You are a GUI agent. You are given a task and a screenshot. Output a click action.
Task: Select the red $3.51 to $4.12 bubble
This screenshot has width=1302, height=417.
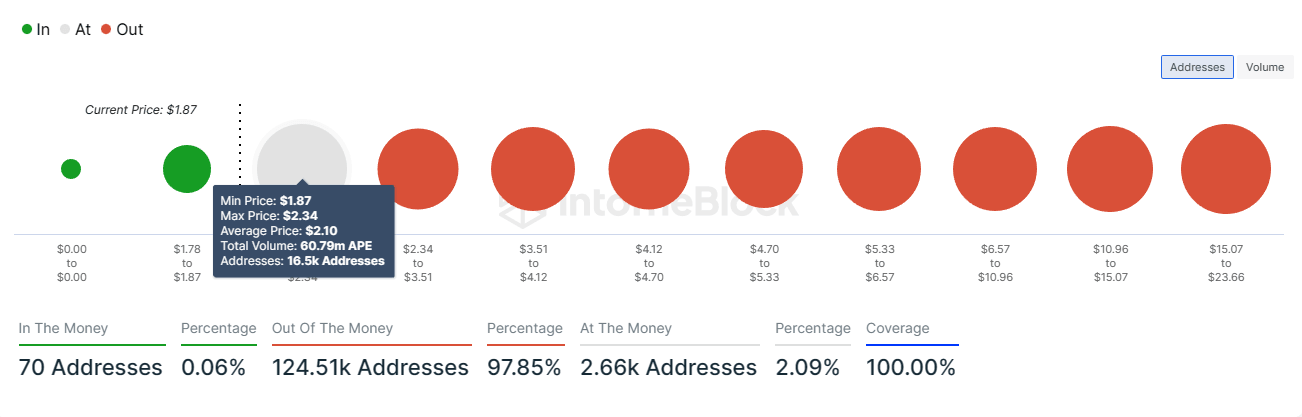[533, 169]
